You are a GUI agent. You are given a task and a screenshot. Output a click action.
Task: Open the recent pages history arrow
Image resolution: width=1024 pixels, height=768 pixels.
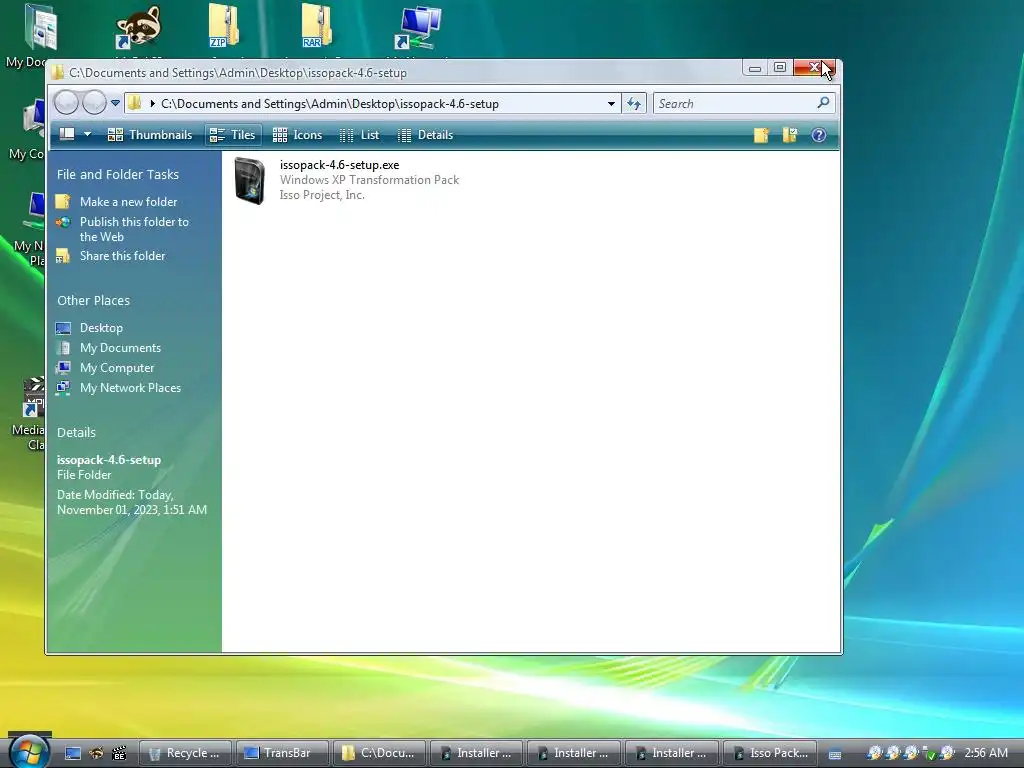tap(116, 103)
